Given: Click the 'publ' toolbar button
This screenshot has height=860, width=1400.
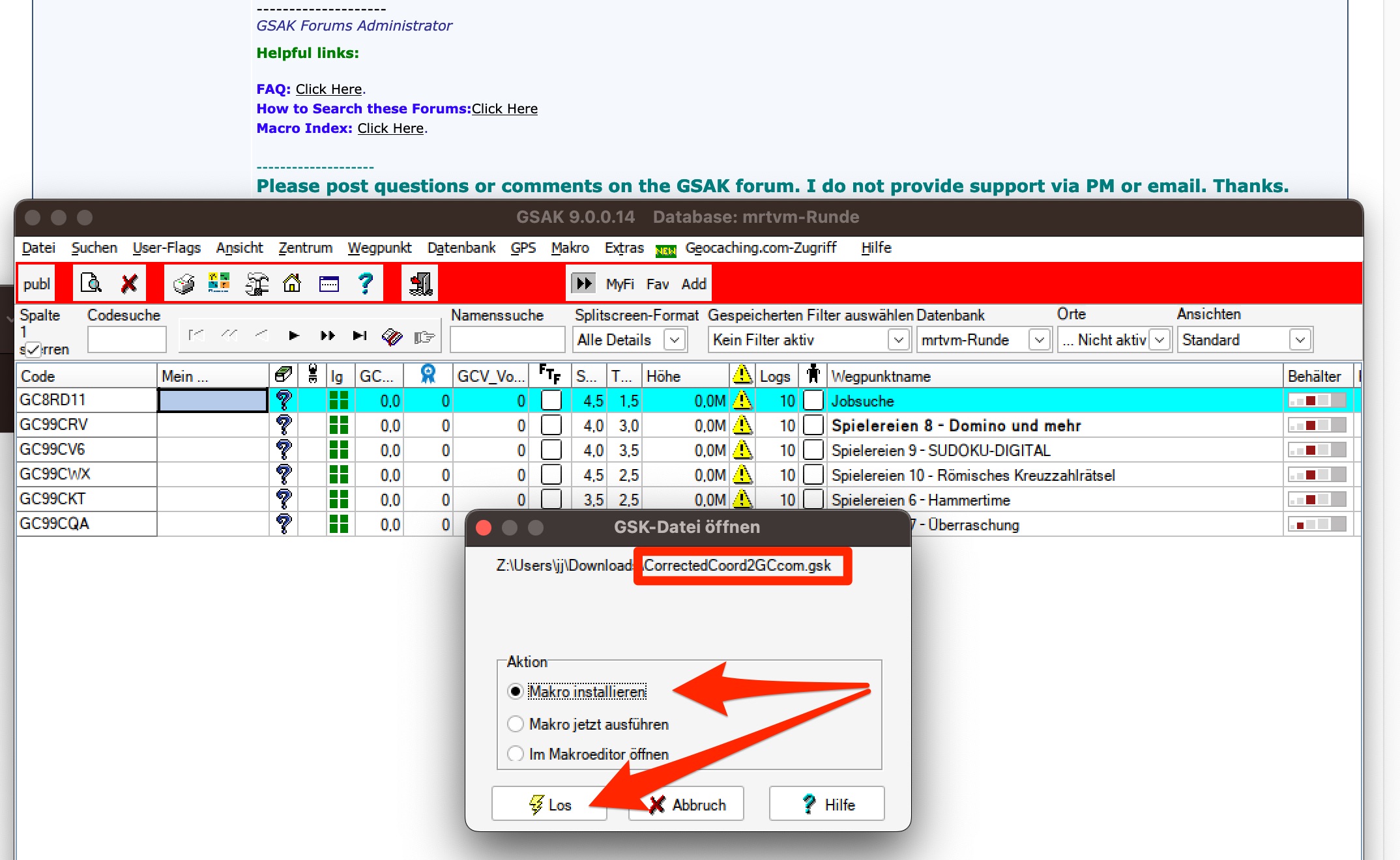Looking at the screenshot, I should pos(36,284).
